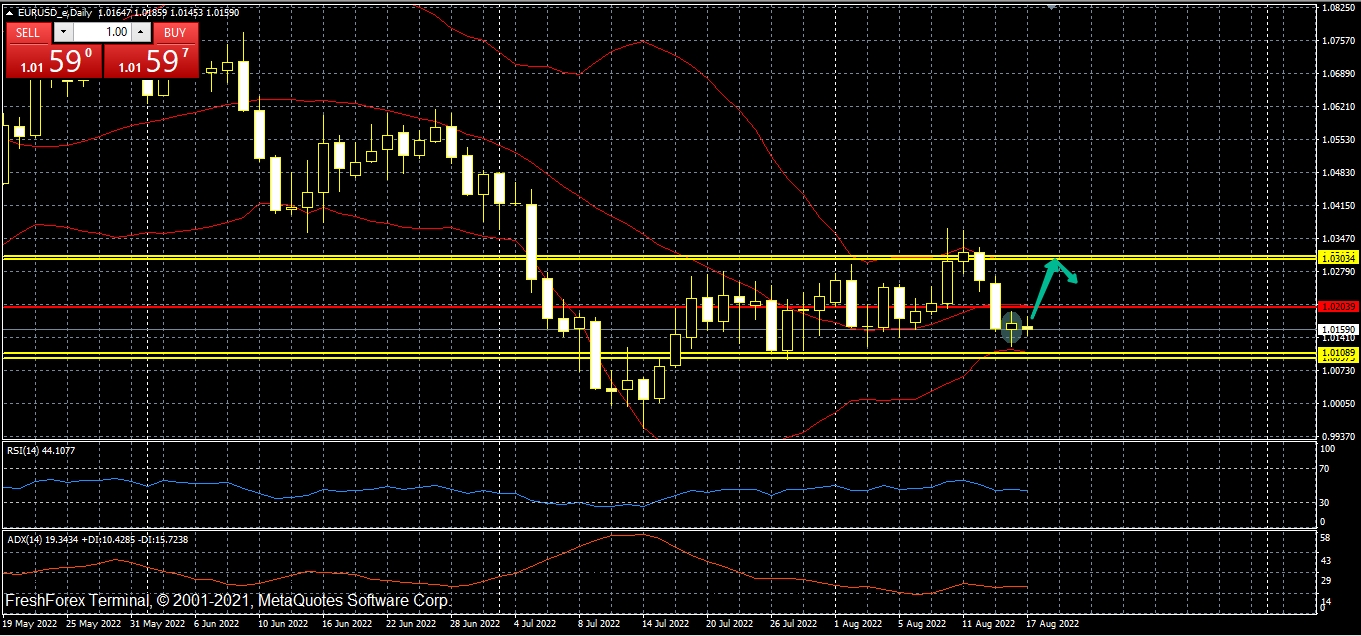This screenshot has height=636, width=1361.
Task: Click the 1.00 lot volume field
Action: click(106, 32)
